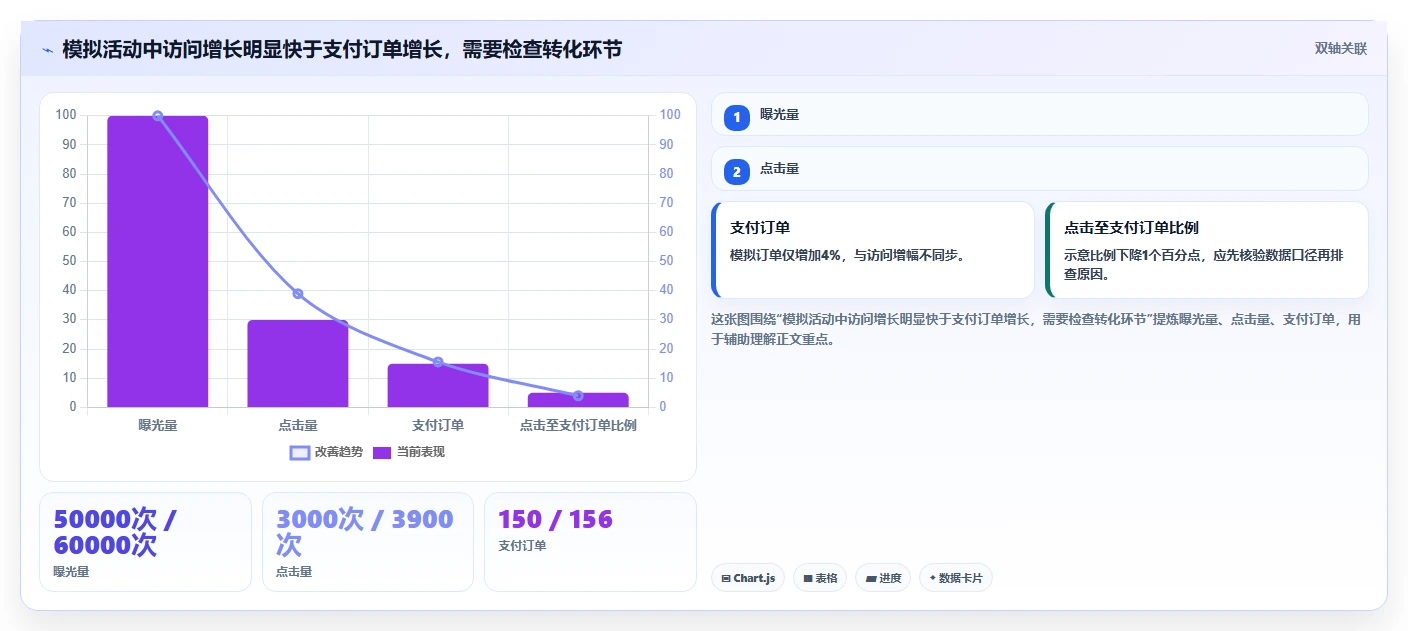Open the 曝光量 list row
The width and height of the screenshot is (1408, 631).
coord(1039,114)
